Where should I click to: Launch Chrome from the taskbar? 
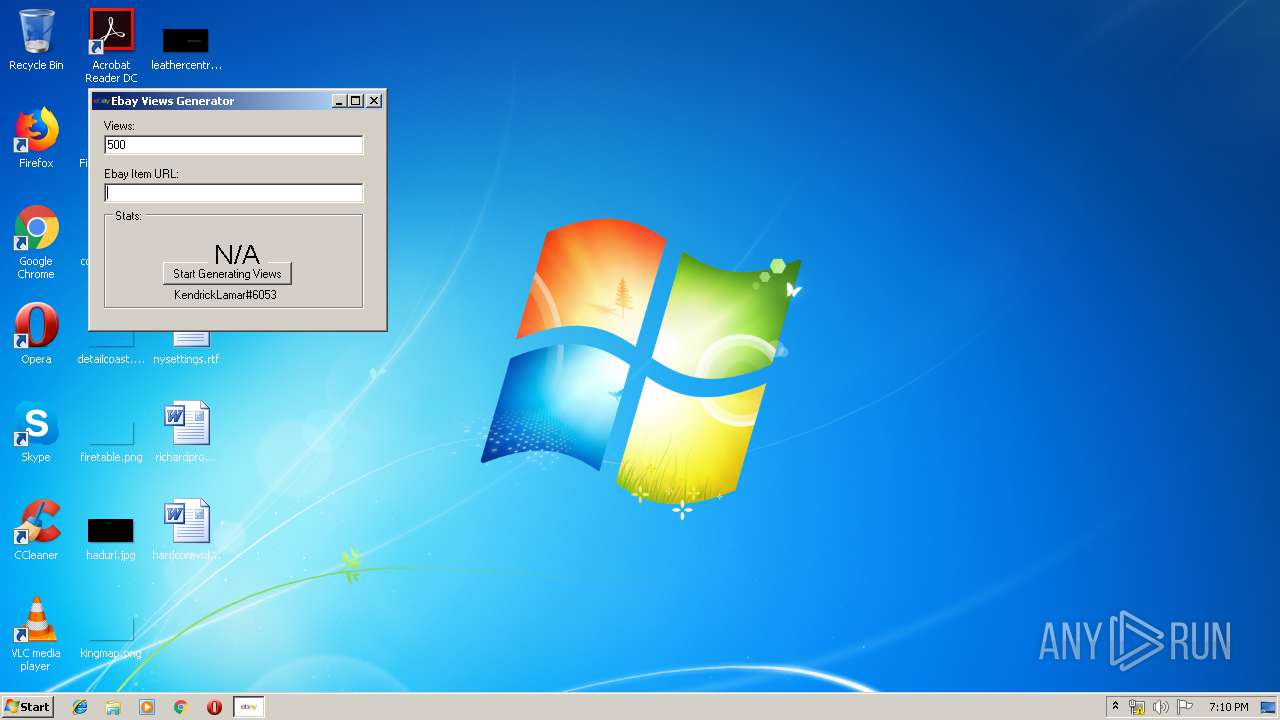click(x=181, y=707)
